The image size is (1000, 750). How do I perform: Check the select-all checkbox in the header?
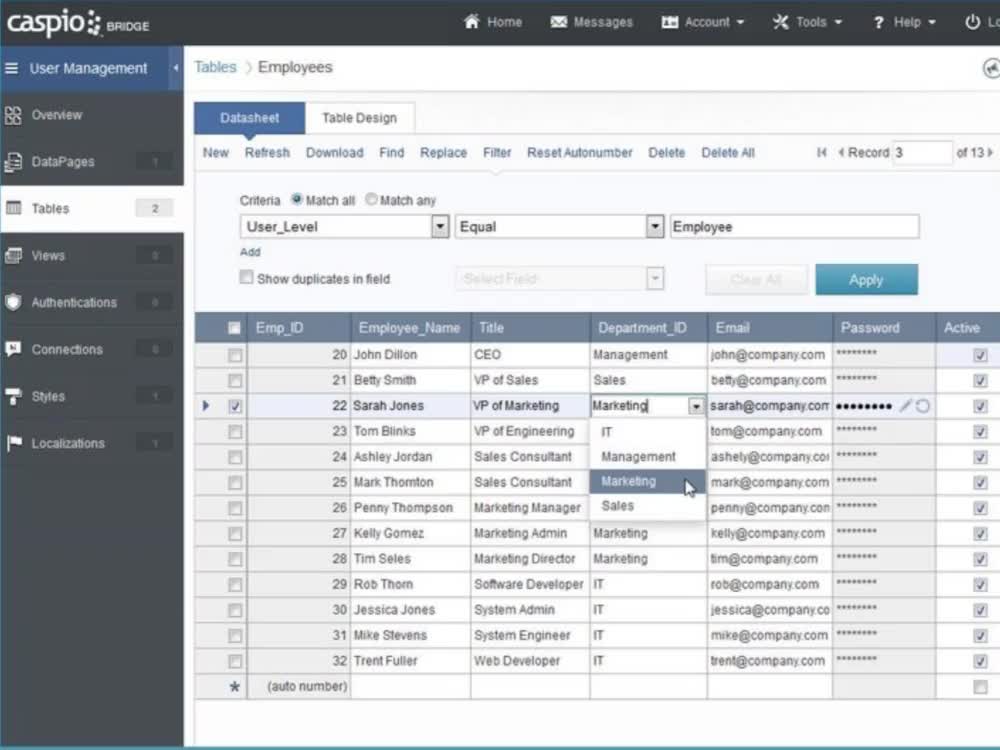[x=233, y=327]
